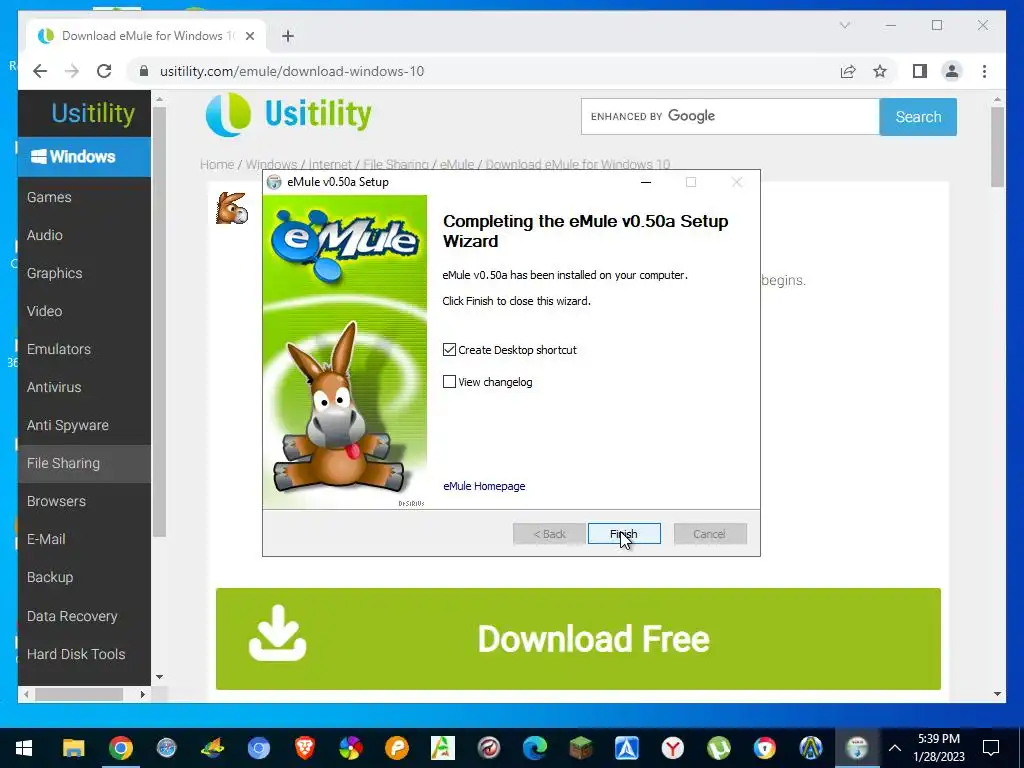Open the Browsers category

point(84,501)
